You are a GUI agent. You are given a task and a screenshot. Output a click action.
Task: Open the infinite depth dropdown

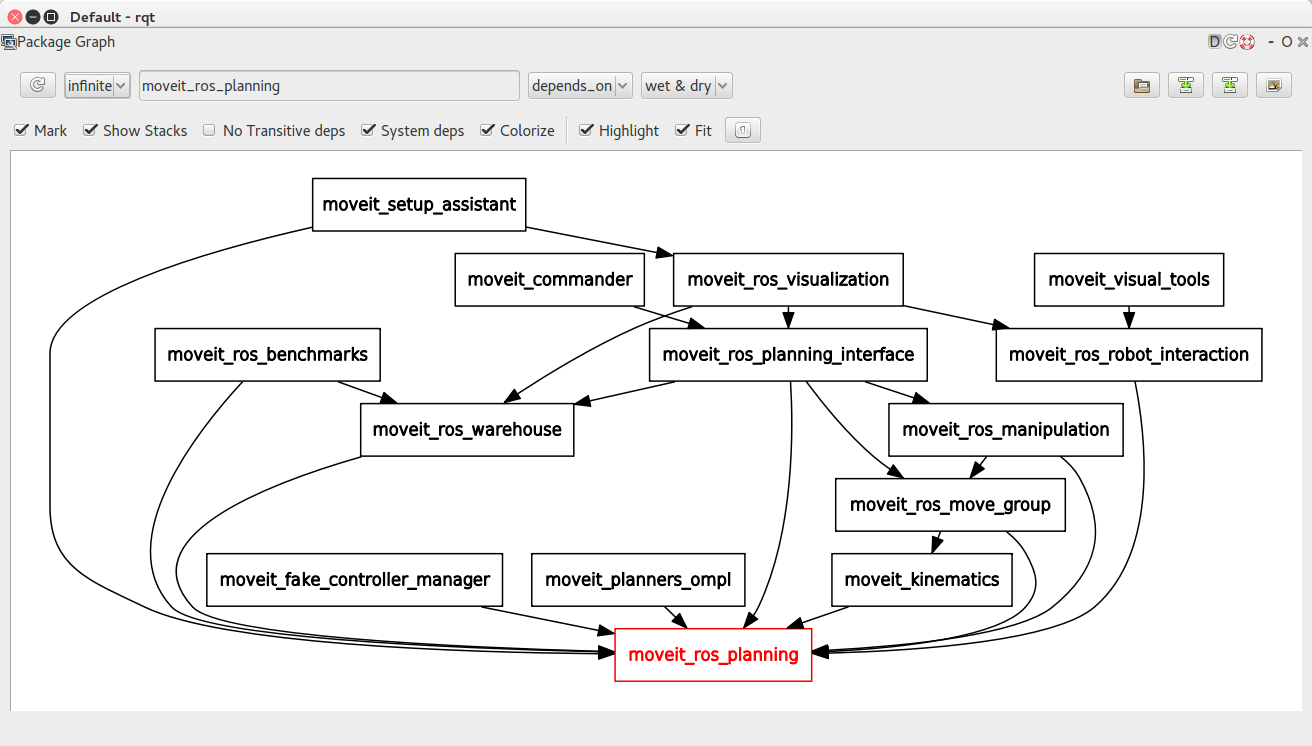point(97,86)
